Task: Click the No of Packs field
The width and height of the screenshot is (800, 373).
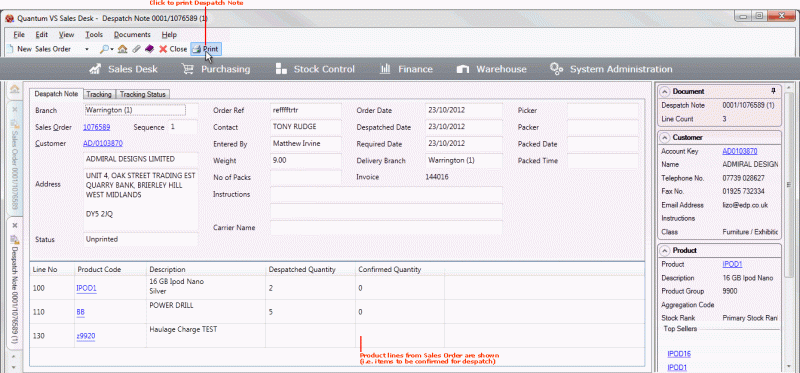Action: coord(306,177)
